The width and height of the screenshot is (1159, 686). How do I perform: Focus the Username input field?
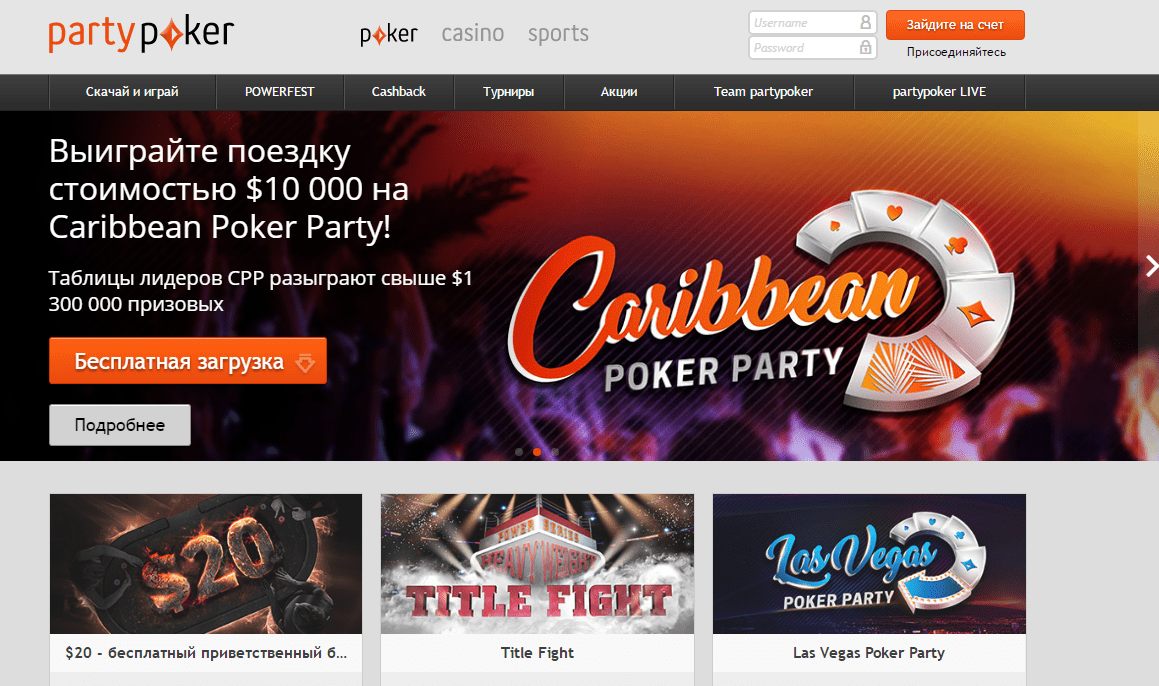[x=812, y=22]
